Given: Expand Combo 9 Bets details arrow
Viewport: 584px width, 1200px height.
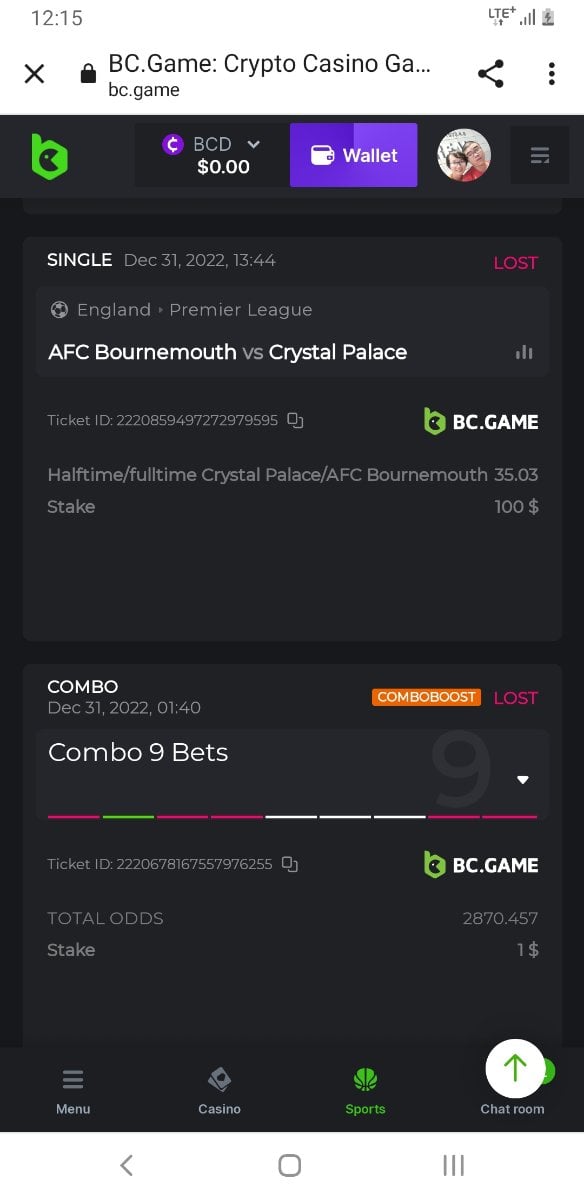Looking at the screenshot, I should point(523,780).
